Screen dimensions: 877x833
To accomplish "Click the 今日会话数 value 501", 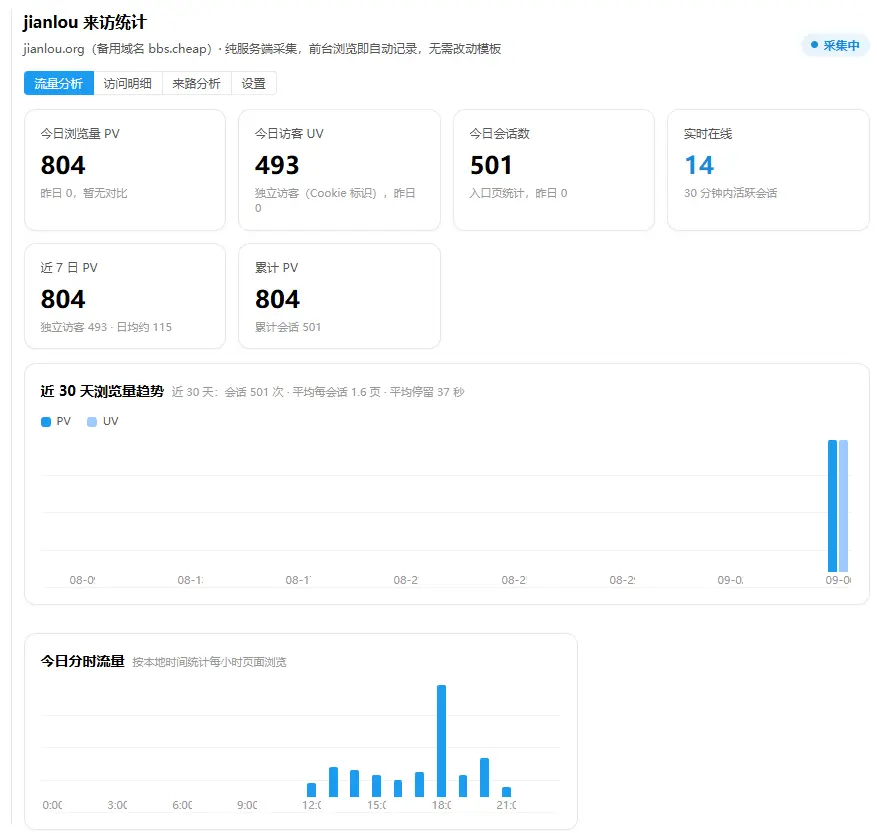I will pos(491,165).
